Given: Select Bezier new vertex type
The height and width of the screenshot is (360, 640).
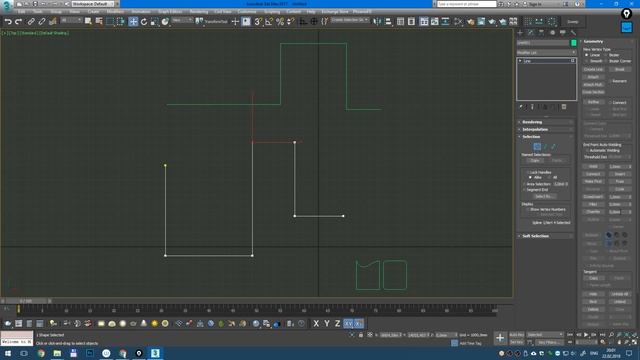Looking at the screenshot, I should pyautogui.click(x=606, y=55).
